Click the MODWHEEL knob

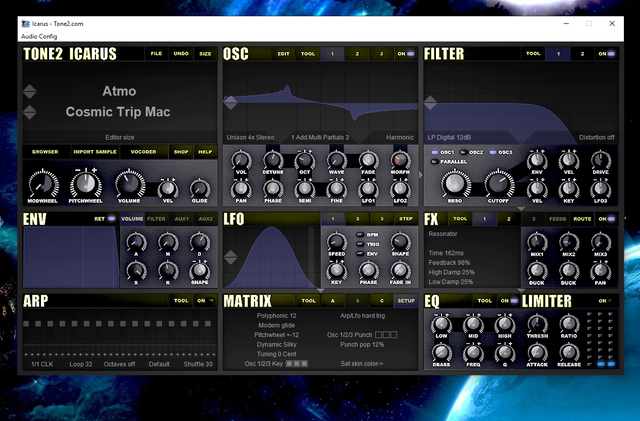pos(42,184)
